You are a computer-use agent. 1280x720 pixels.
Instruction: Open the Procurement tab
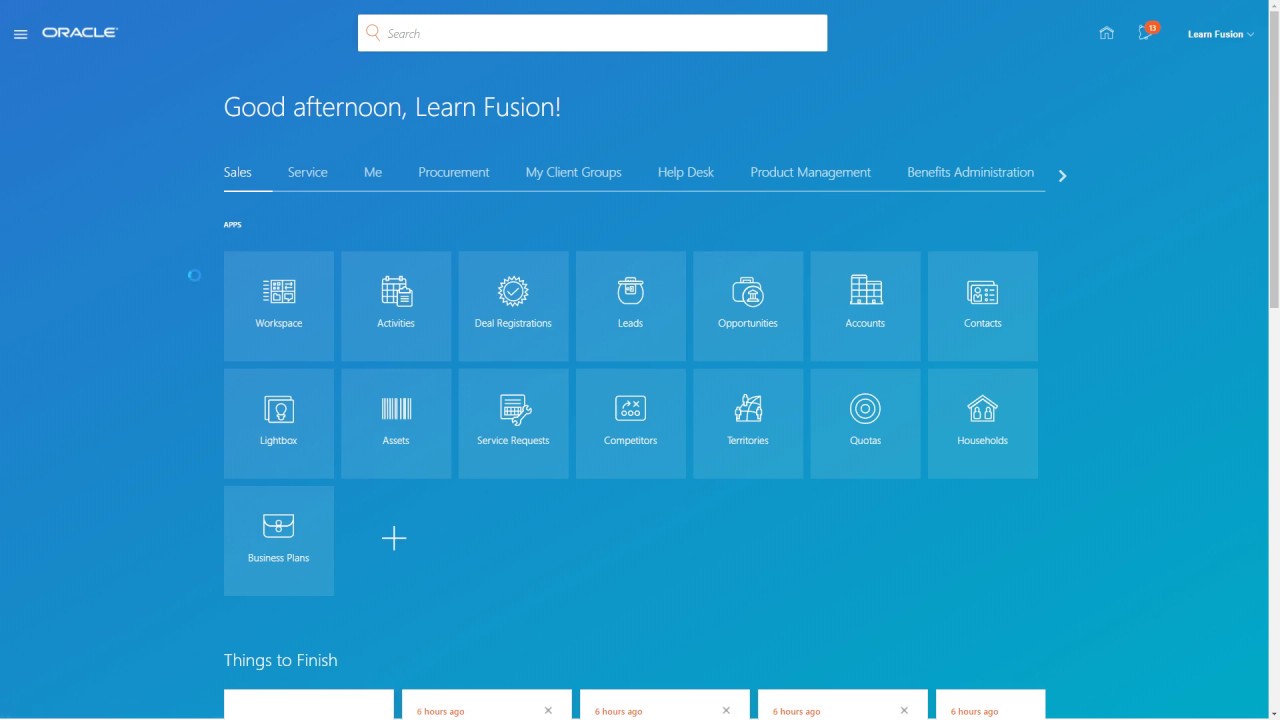click(x=454, y=172)
